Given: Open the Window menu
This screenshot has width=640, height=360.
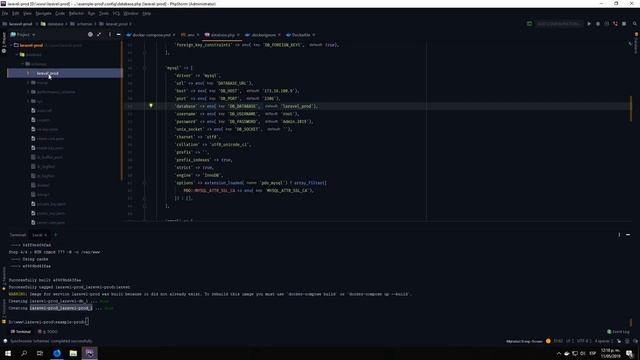Looking at the screenshot, I should click(x=131, y=13).
